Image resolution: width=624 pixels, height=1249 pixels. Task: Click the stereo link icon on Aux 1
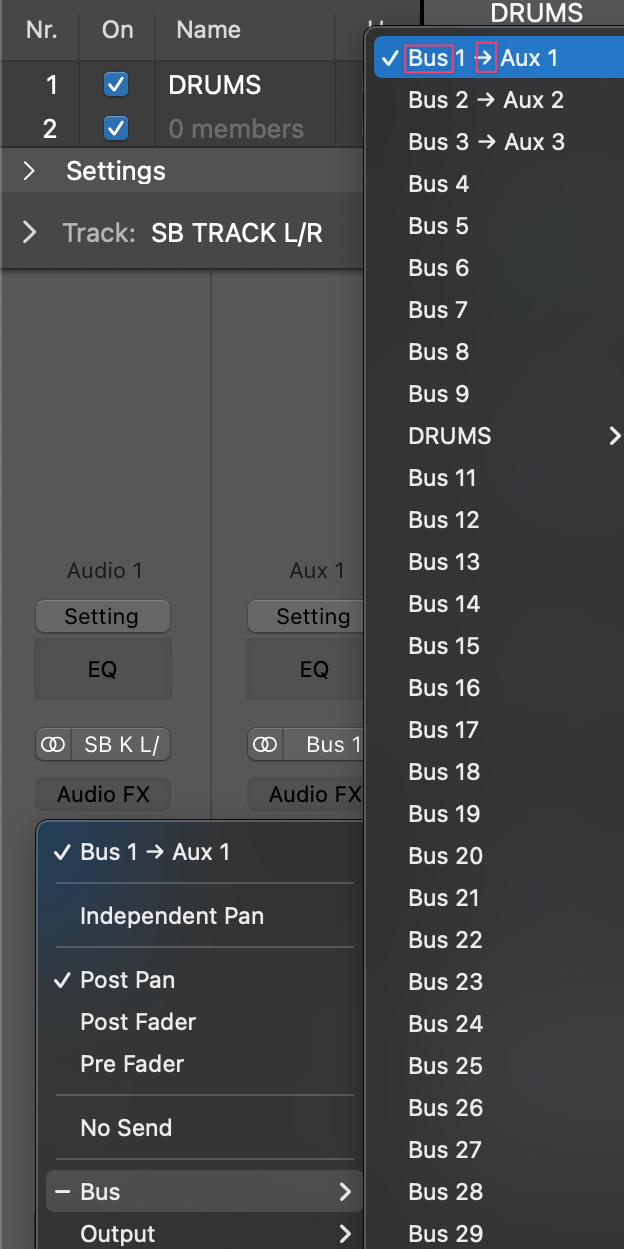click(x=265, y=745)
